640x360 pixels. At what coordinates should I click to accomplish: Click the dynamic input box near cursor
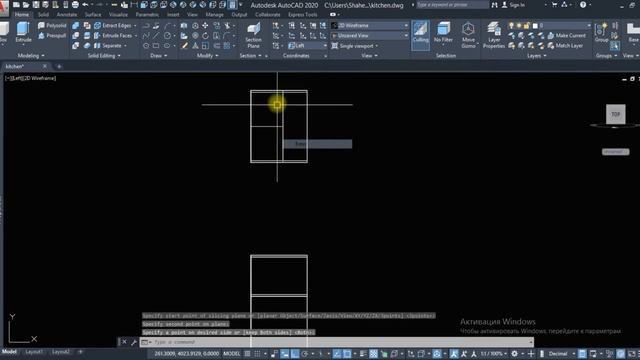pyautogui.click(x=318, y=144)
